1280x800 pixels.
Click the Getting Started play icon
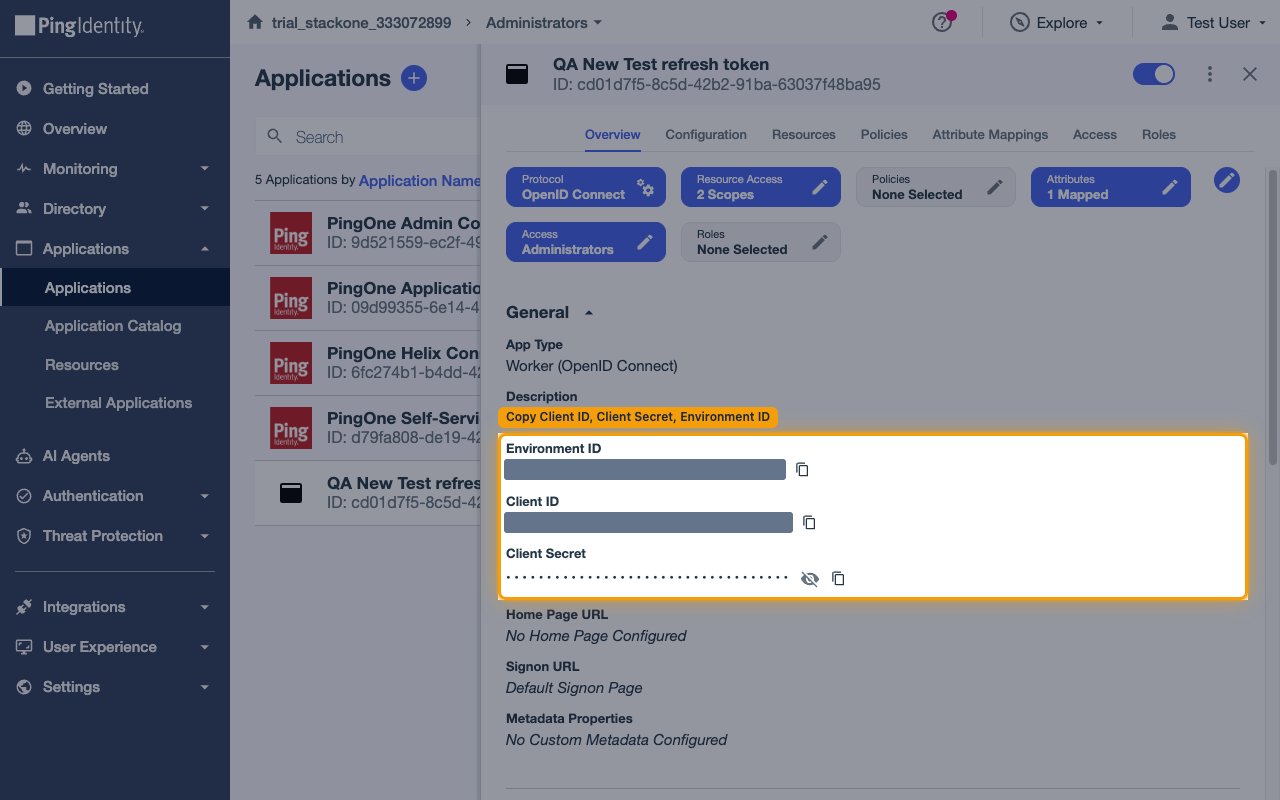(24, 88)
